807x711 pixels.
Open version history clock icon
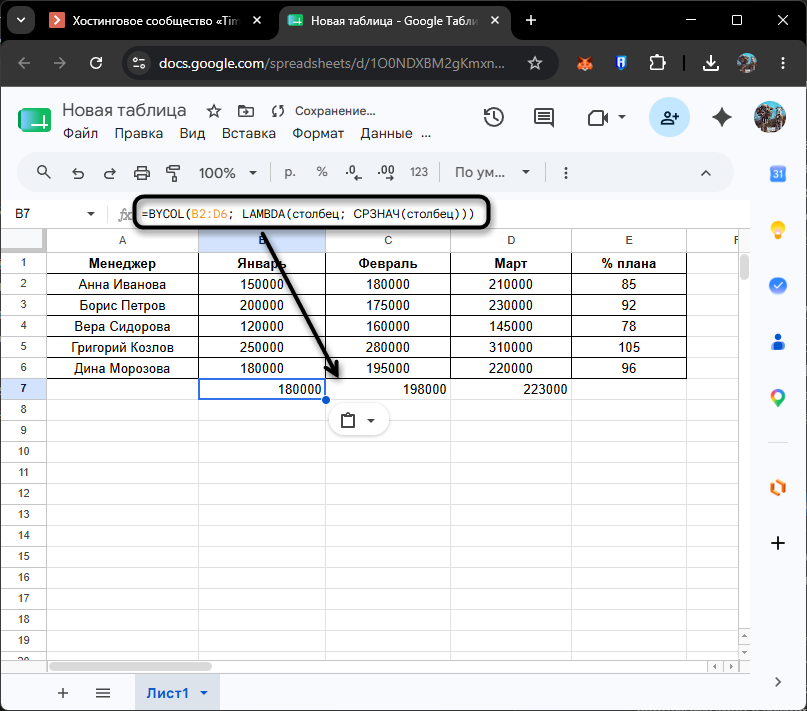tap(493, 117)
